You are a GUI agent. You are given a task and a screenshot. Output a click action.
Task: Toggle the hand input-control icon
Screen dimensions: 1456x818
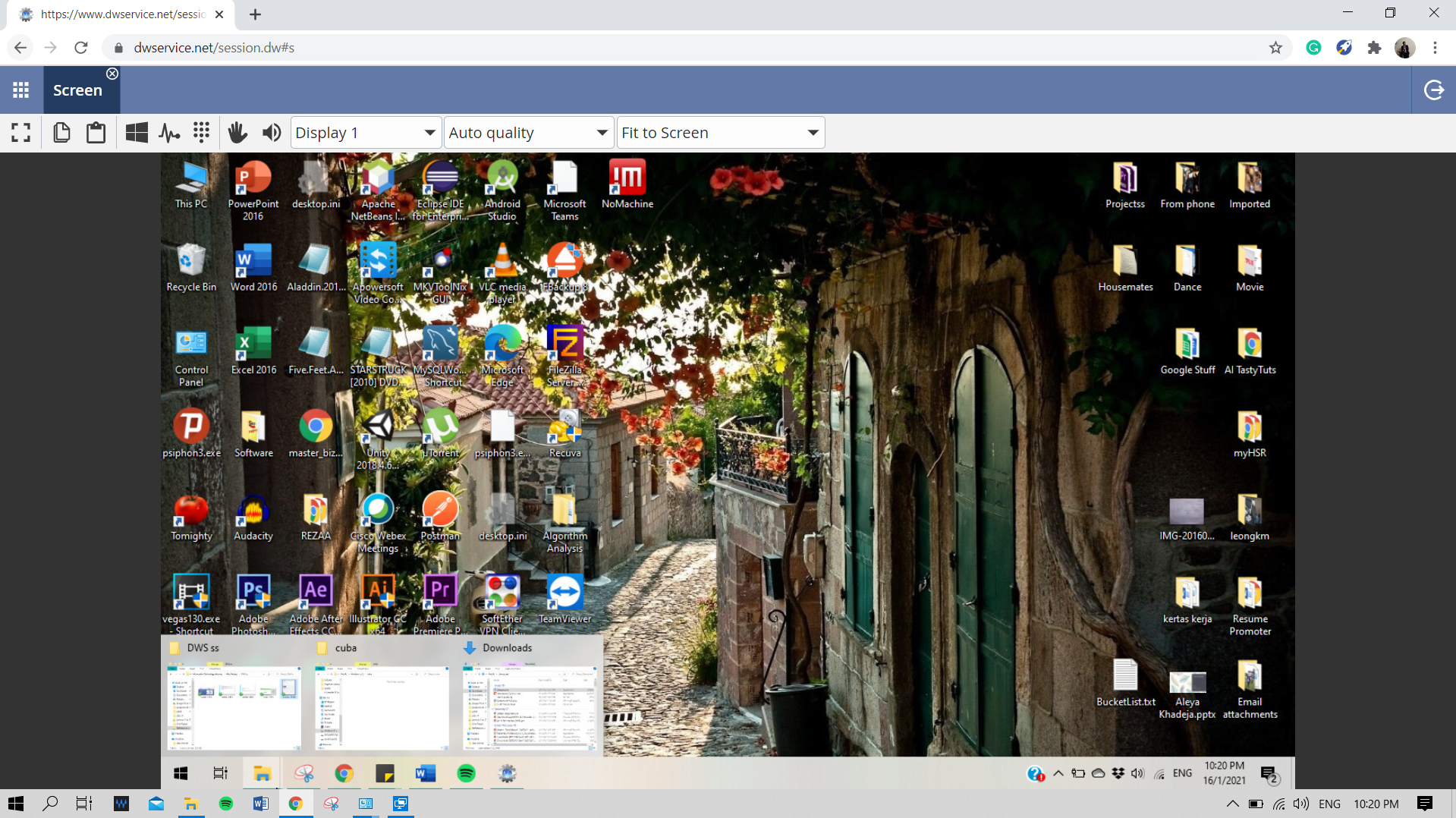[237, 133]
